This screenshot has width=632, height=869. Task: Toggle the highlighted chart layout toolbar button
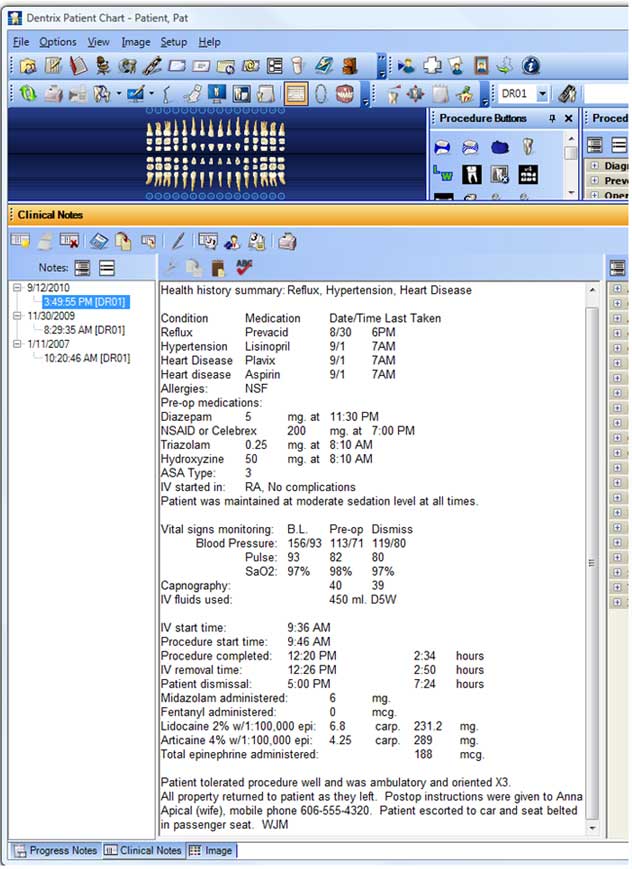click(x=295, y=94)
